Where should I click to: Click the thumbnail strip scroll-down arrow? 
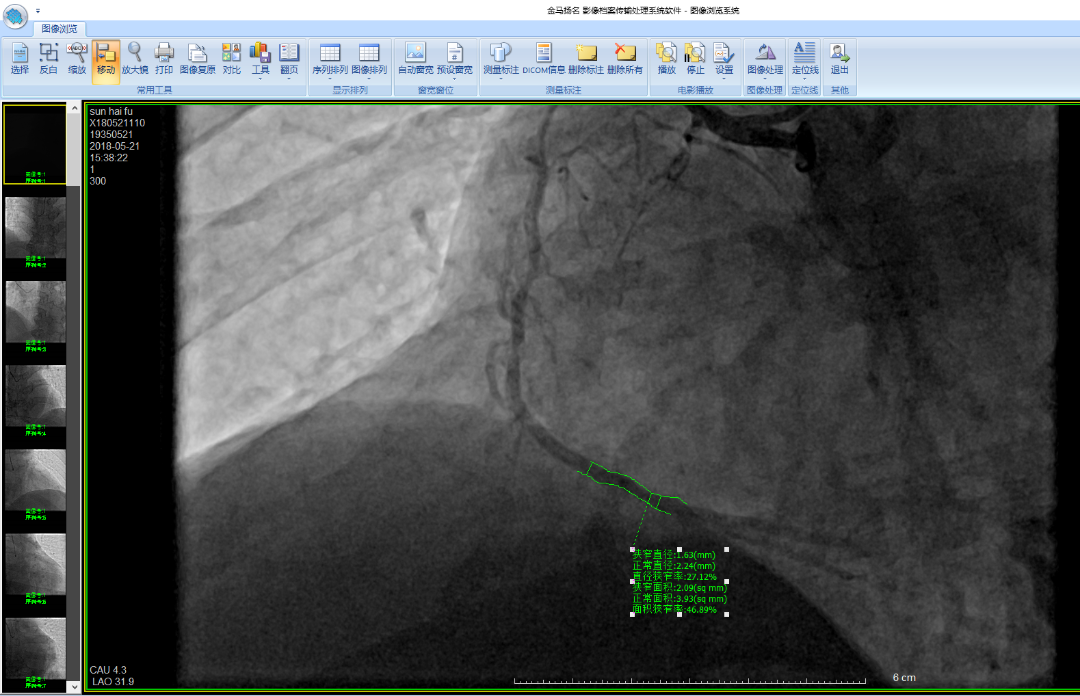coord(74,686)
